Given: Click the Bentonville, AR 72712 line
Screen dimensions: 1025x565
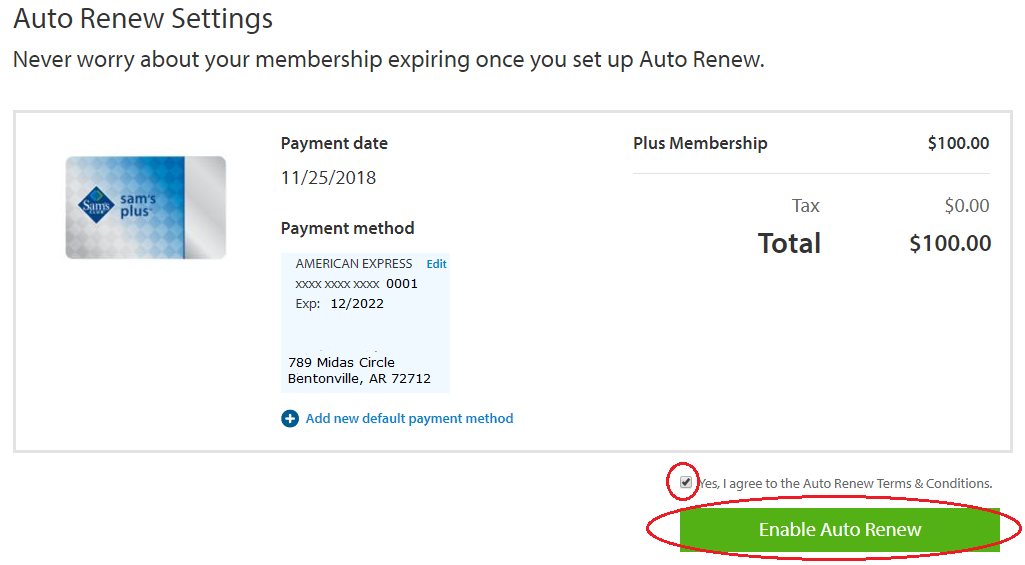Looking at the screenshot, I should point(359,379).
